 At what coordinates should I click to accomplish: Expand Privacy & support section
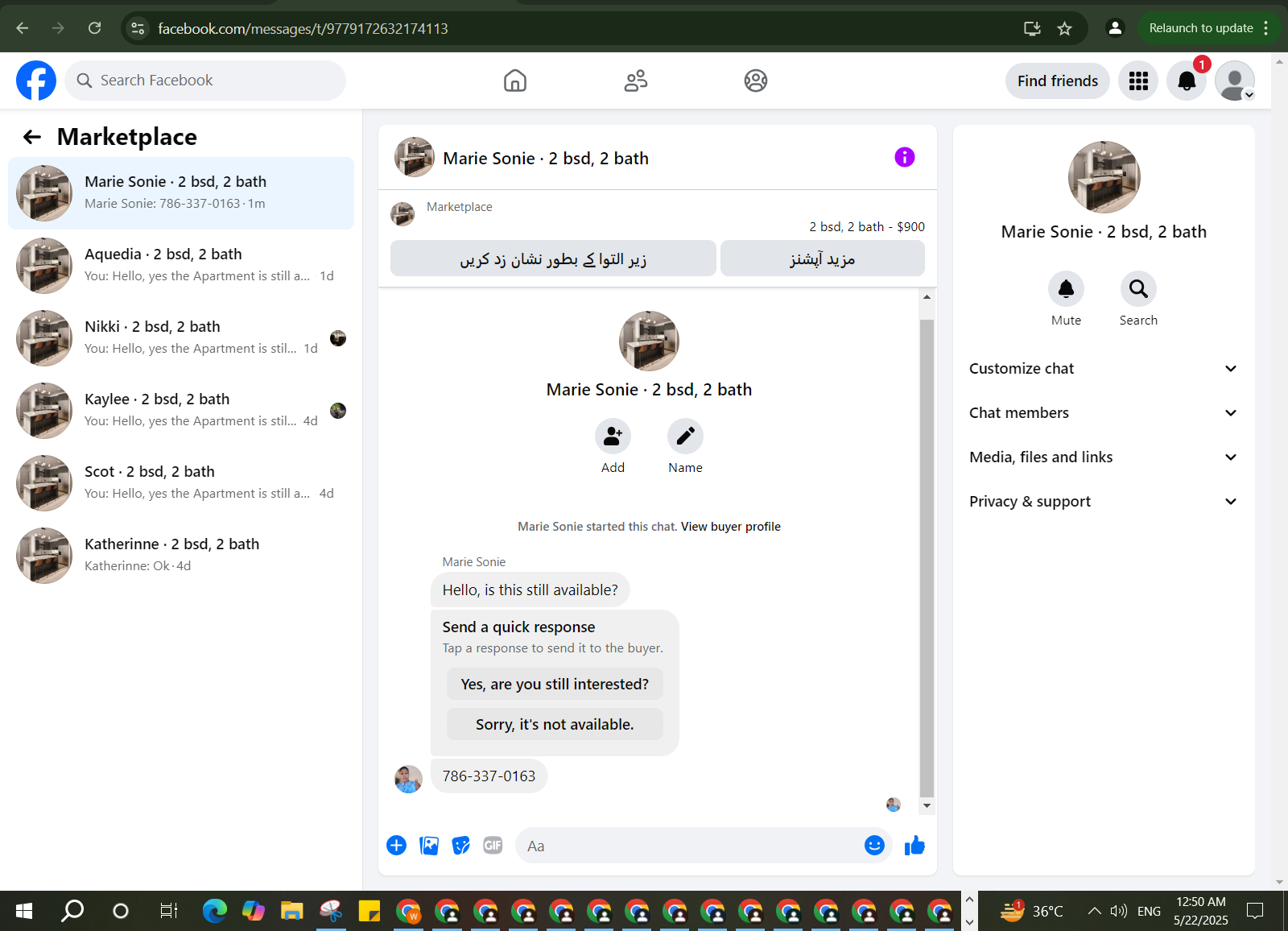[1104, 502]
